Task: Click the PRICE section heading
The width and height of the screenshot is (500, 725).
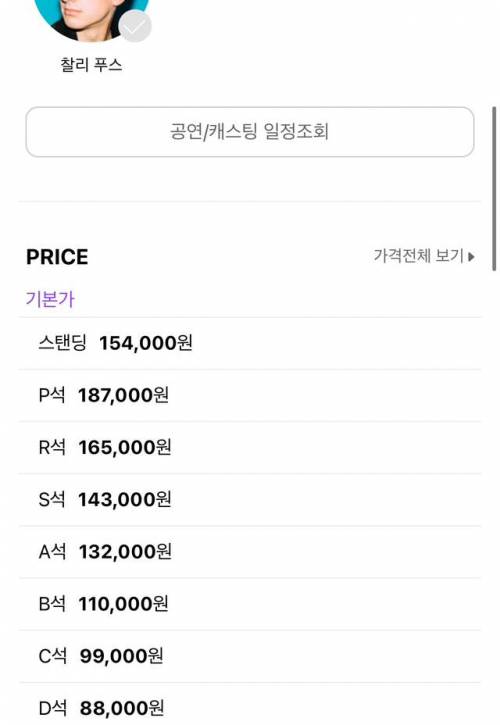Action: click(57, 257)
